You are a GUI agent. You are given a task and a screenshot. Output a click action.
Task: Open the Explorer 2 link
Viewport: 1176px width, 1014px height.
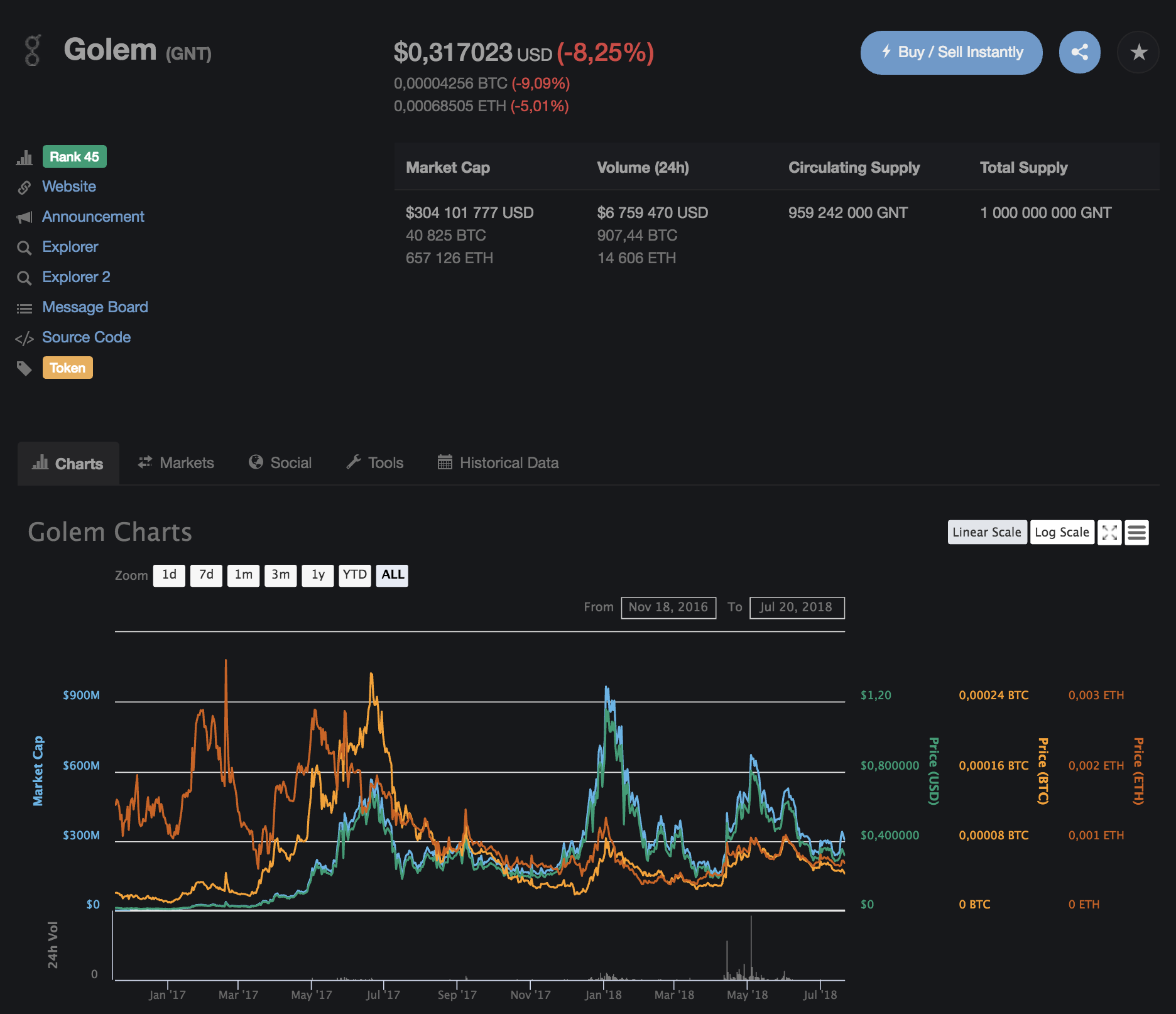tap(76, 277)
